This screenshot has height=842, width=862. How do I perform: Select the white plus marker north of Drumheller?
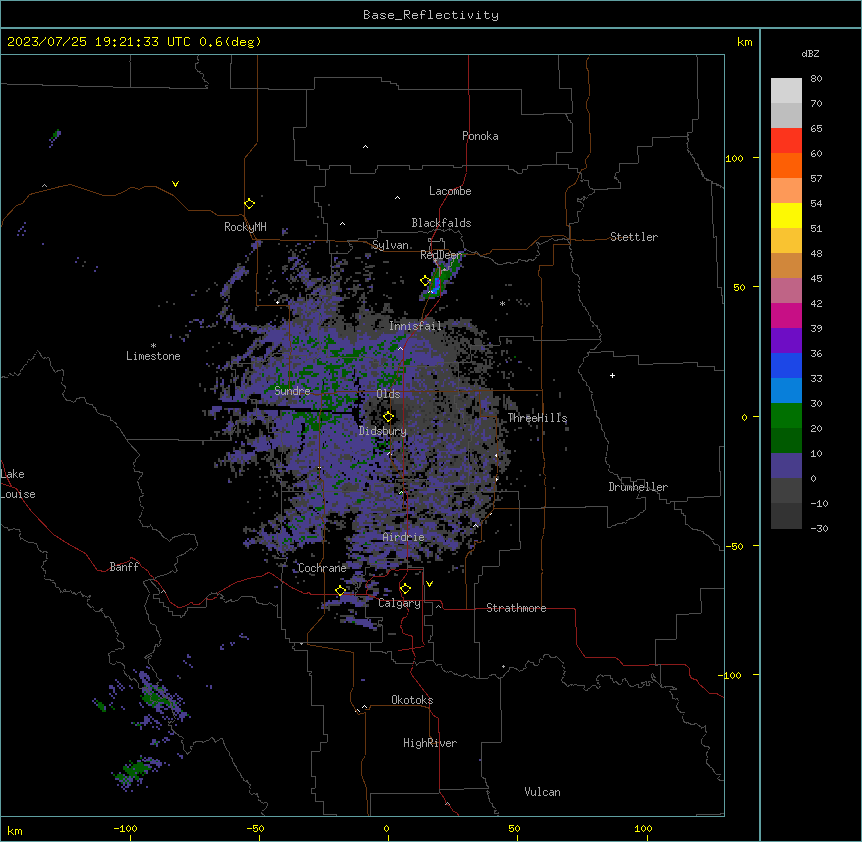pos(612,375)
